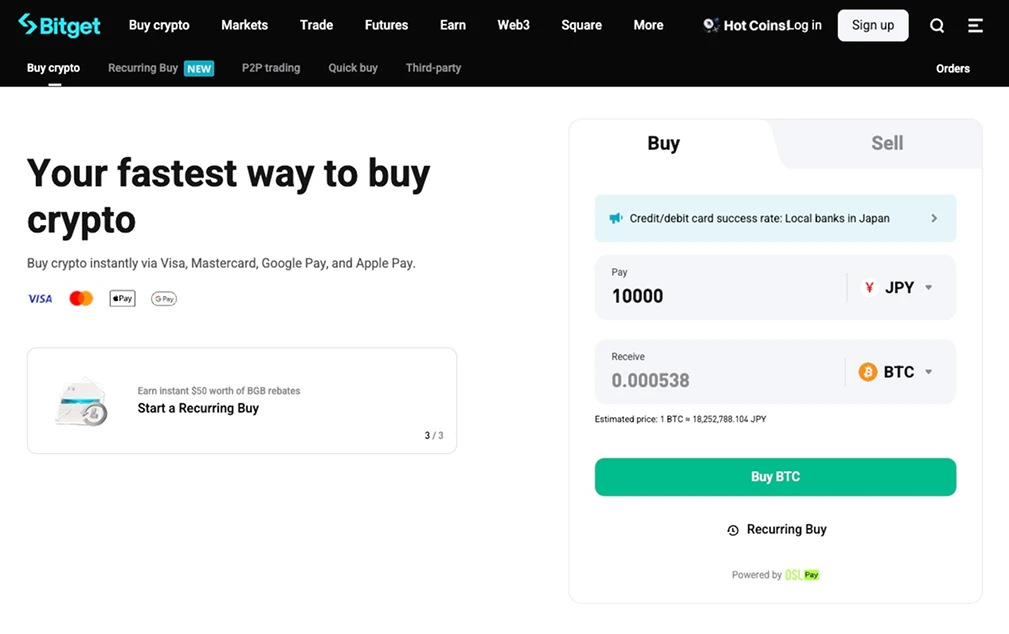Open the Futures menu

[x=386, y=25]
